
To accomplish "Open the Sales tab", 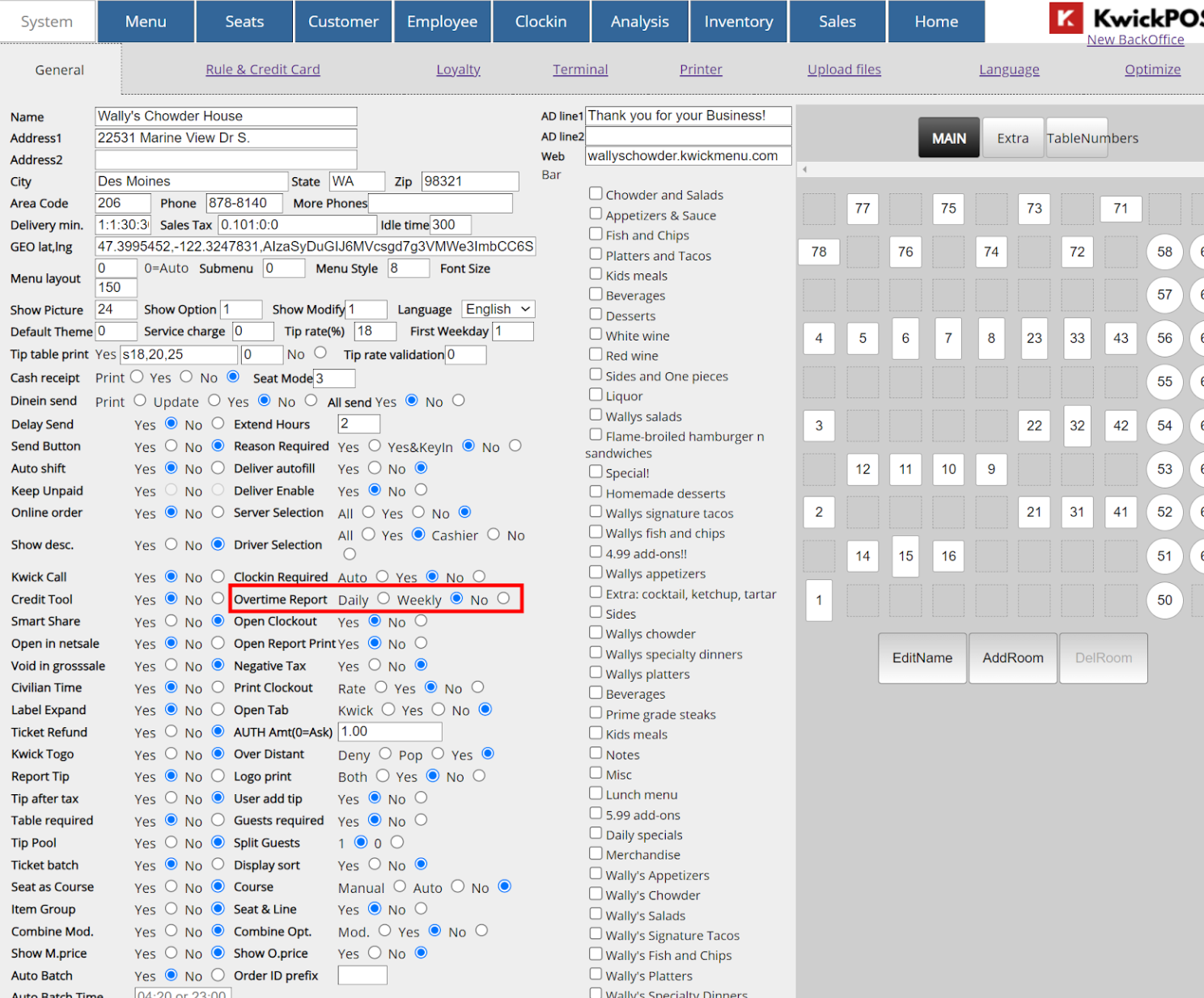I will (x=837, y=21).
